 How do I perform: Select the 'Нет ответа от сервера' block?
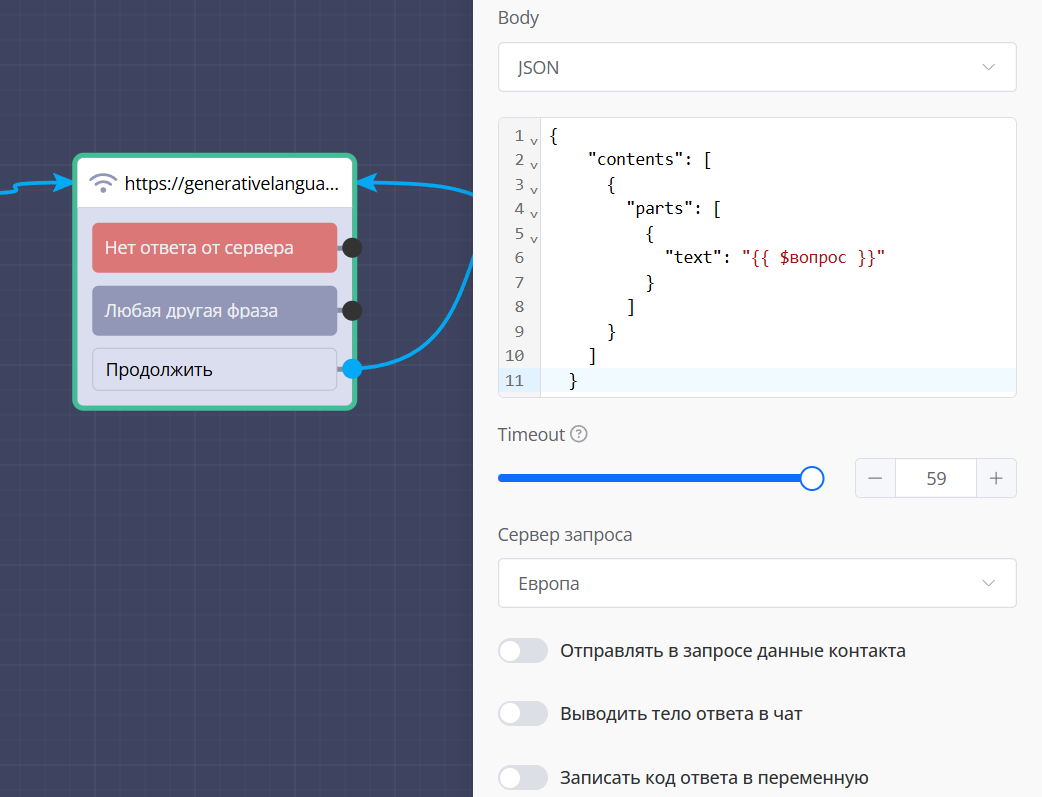click(214, 248)
